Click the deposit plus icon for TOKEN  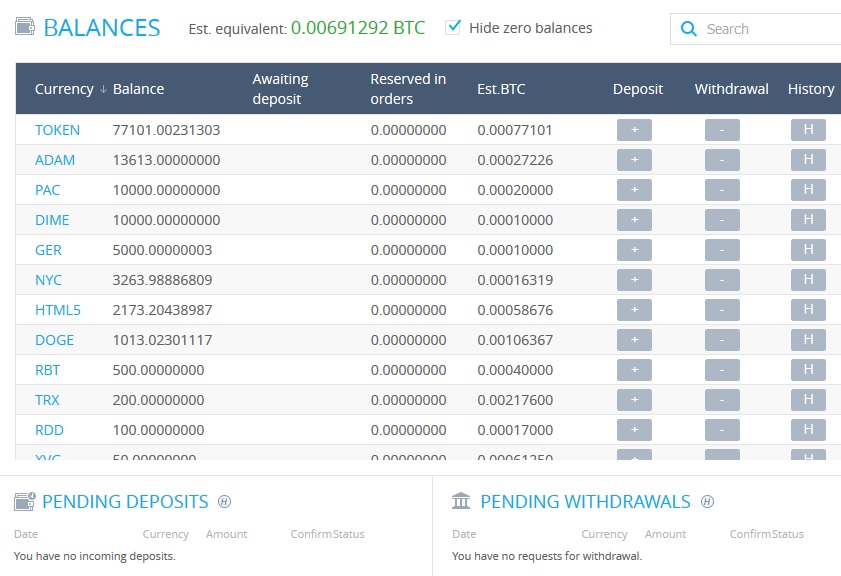click(634, 130)
